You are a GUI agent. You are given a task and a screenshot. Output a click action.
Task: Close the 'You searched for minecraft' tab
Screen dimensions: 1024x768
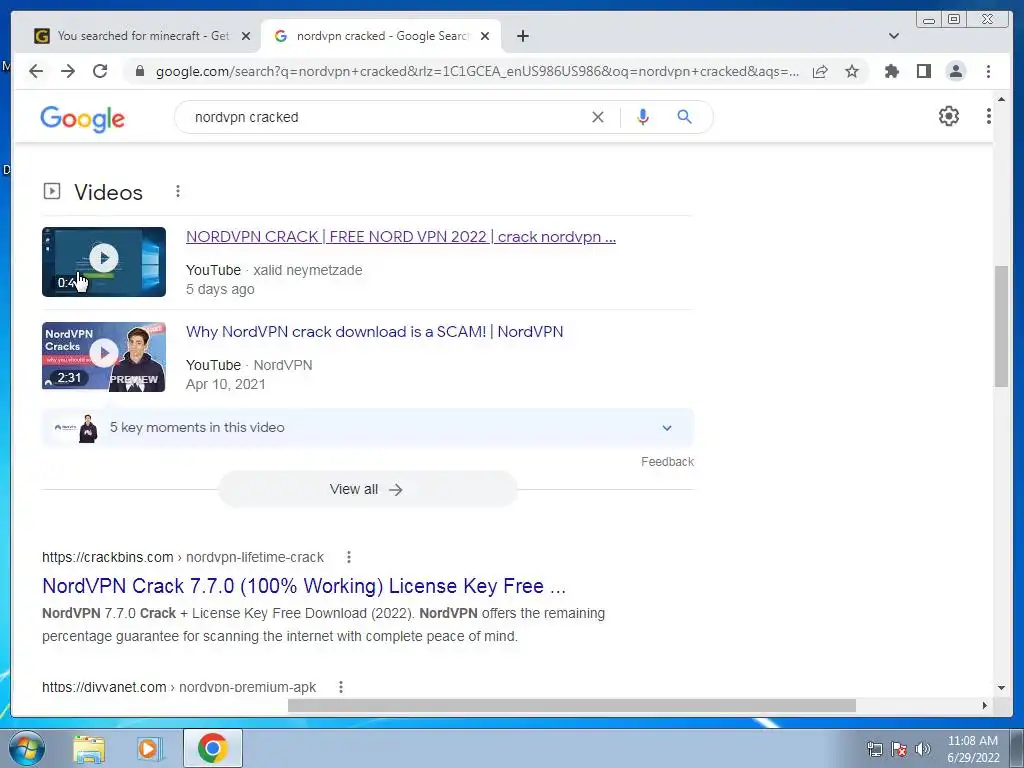[246, 36]
